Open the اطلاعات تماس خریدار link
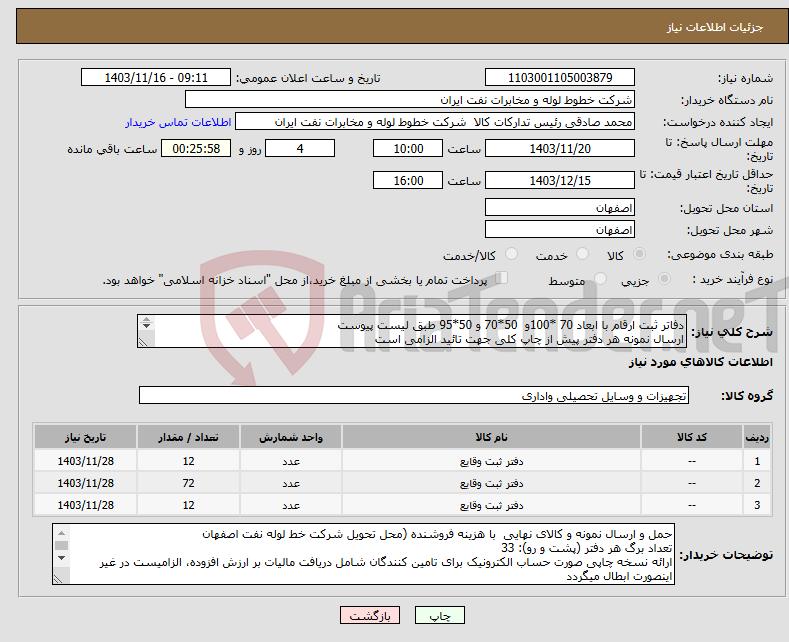Image resolution: width=789 pixels, height=642 pixels. pos(178,122)
